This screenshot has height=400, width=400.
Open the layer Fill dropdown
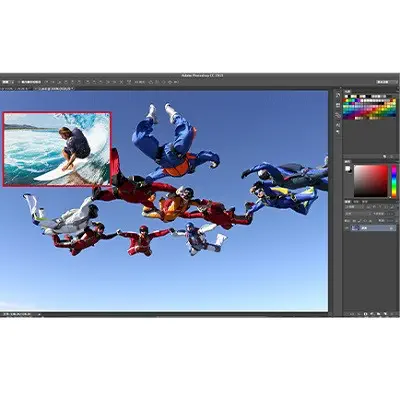point(391,221)
